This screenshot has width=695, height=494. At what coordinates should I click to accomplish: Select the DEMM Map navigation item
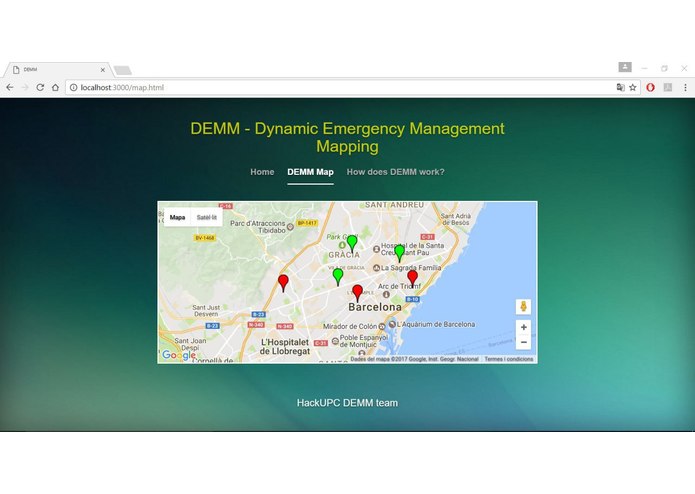[310, 172]
